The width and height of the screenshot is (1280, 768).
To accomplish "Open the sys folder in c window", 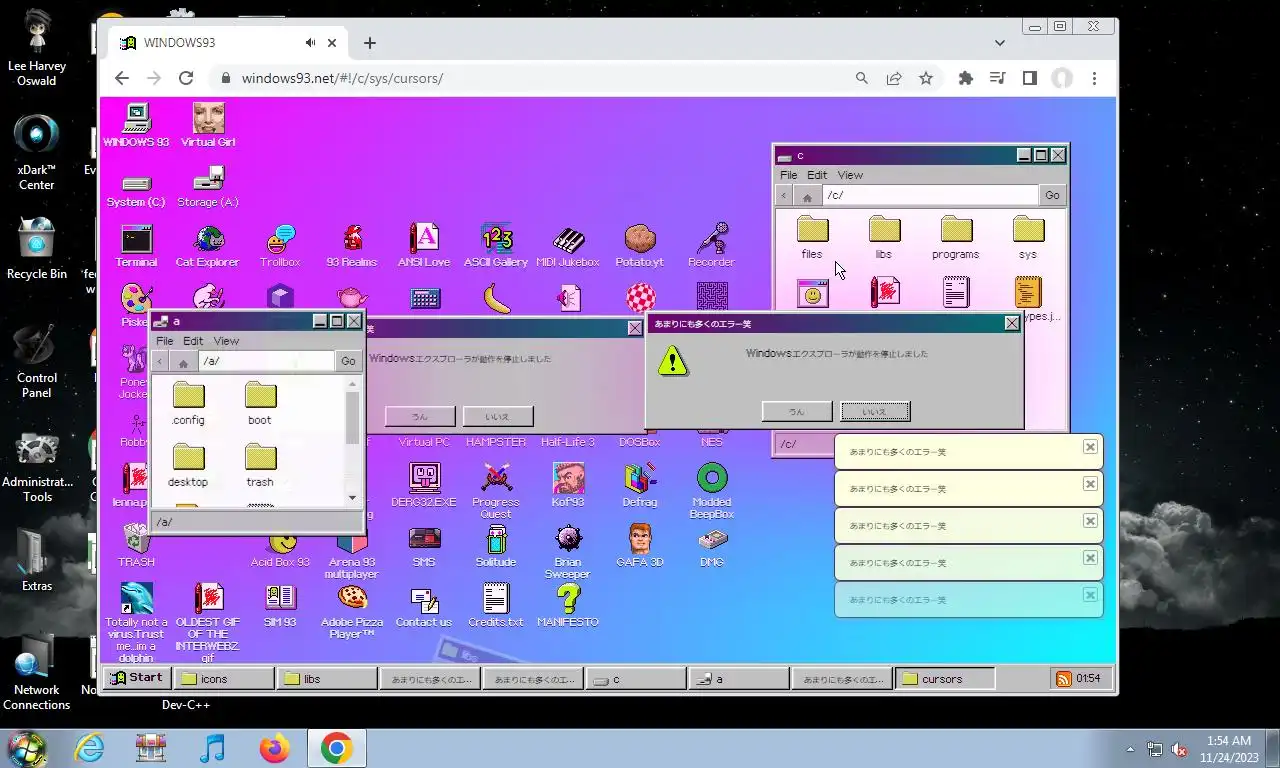I will click(x=1028, y=238).
